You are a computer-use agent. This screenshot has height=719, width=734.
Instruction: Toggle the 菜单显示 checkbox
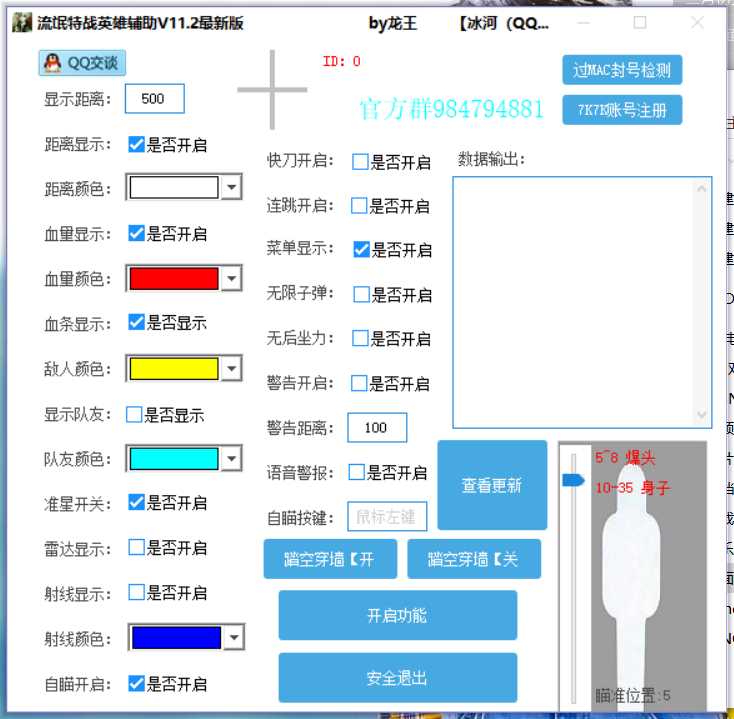361,249
